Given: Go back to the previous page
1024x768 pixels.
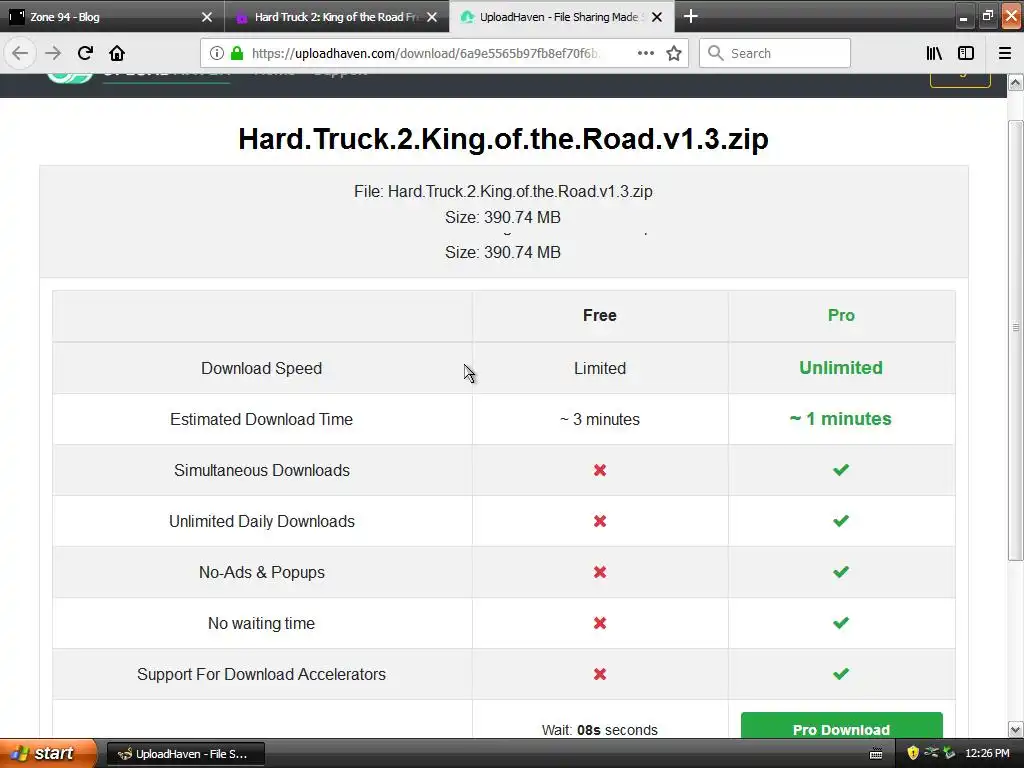Looking at the screenshot, I should tap(20, 53).
